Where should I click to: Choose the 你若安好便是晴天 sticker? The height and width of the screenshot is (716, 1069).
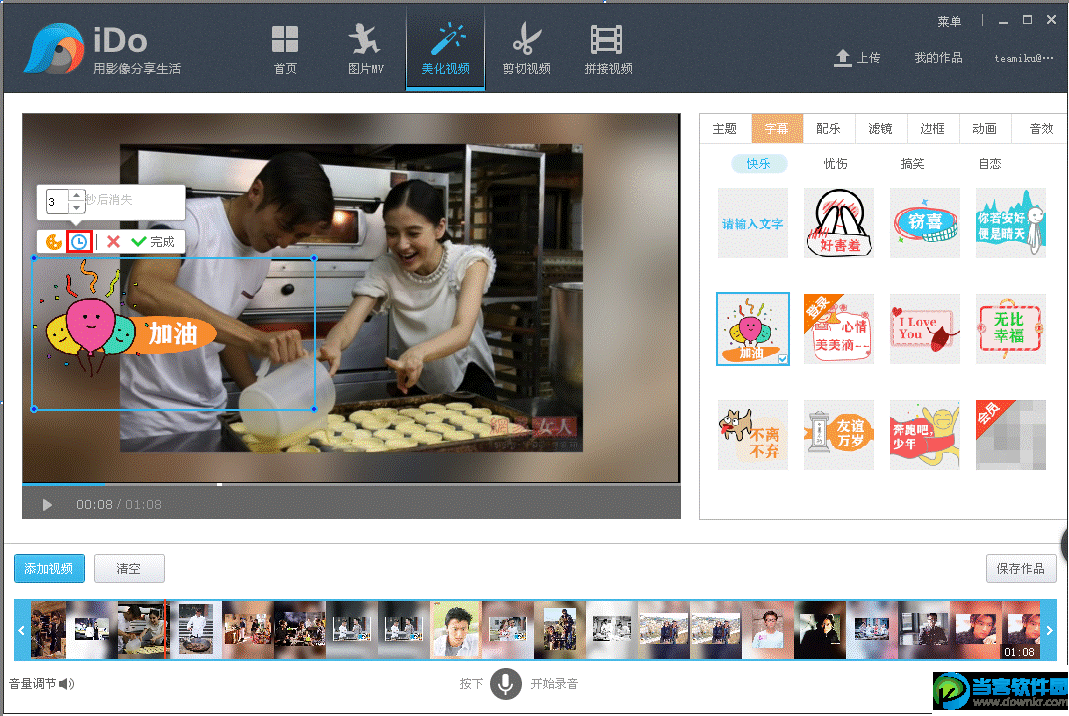[x=1010, y=223]
